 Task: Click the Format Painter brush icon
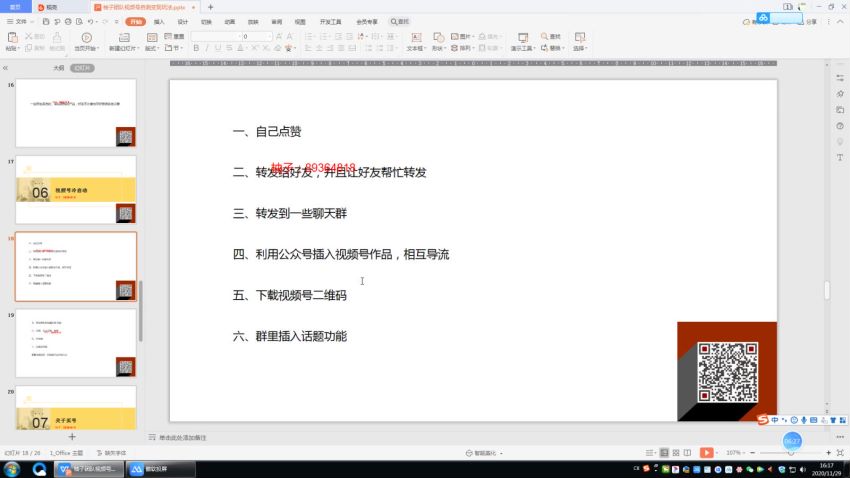(x=57, y=37)
